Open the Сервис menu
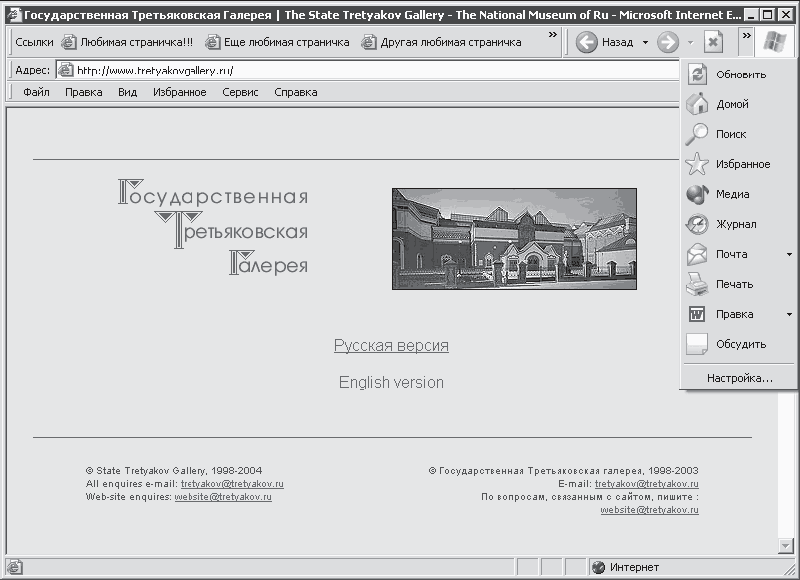The height and width of the screenshot is (580, 800). (240, 92)
